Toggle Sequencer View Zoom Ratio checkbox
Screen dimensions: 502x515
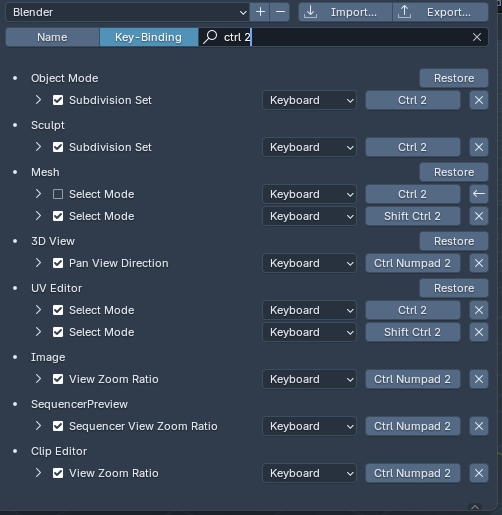coord(58,426)
